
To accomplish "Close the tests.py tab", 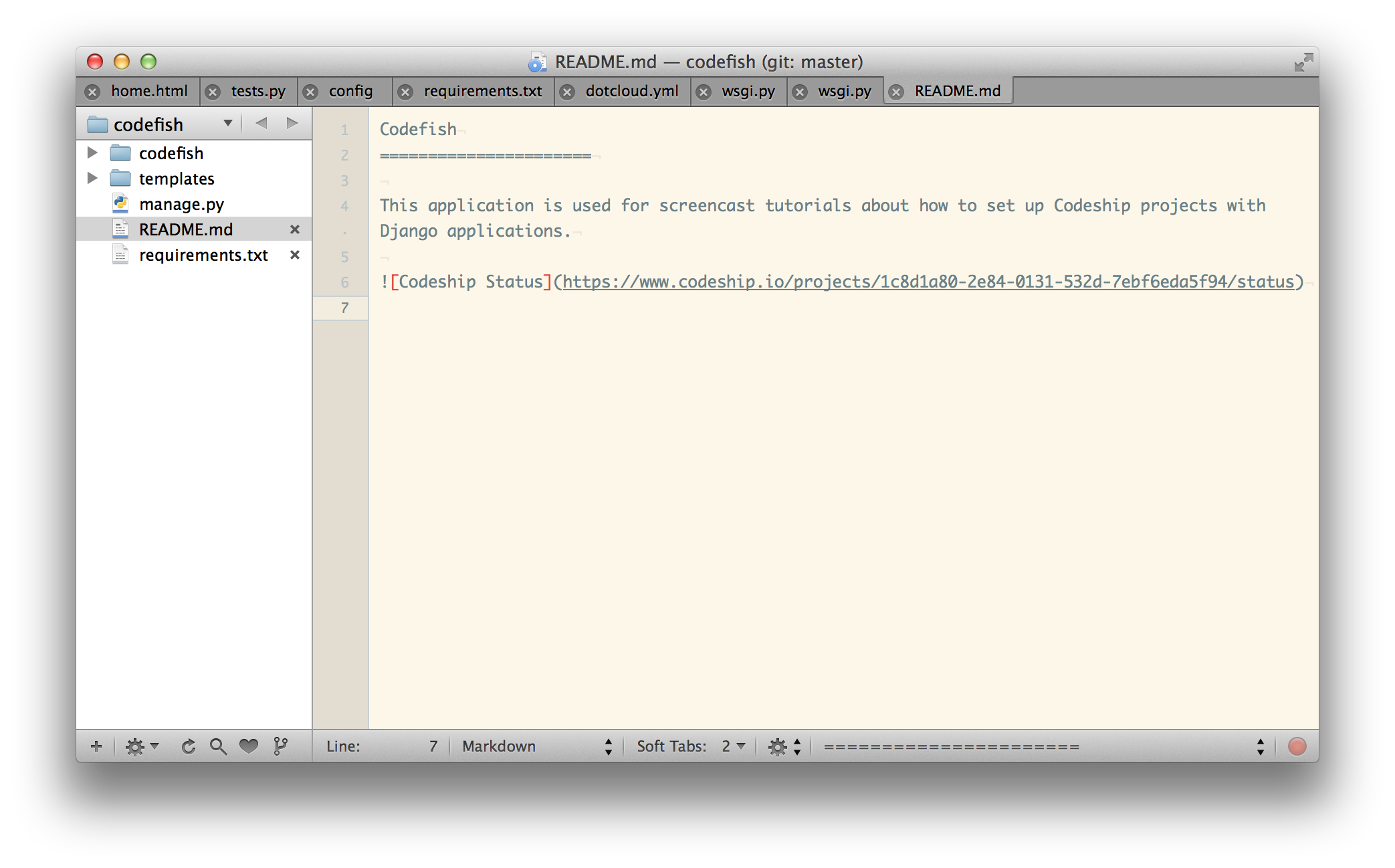I will (x=213, y=92).
